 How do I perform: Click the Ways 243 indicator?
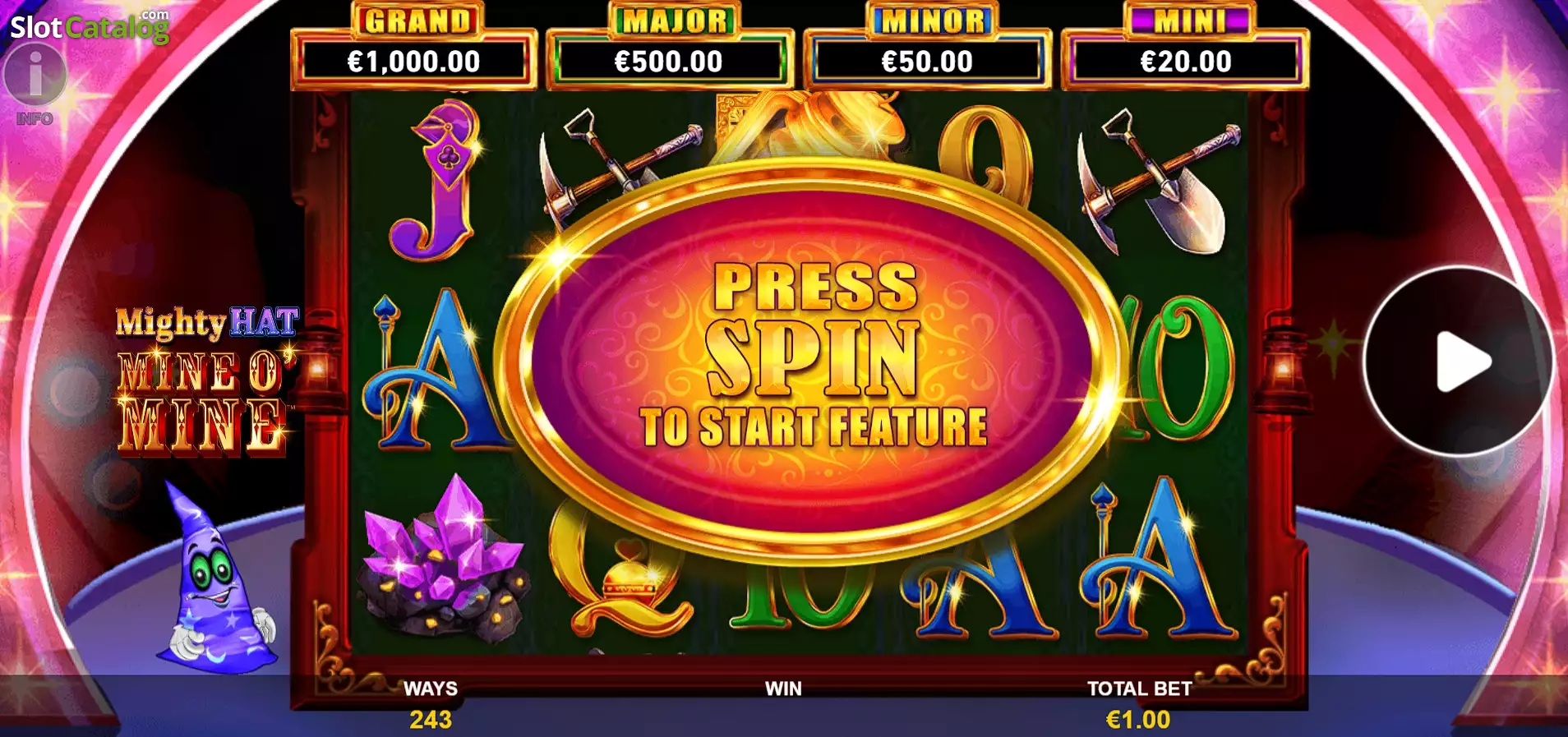(x=431, y=707)
